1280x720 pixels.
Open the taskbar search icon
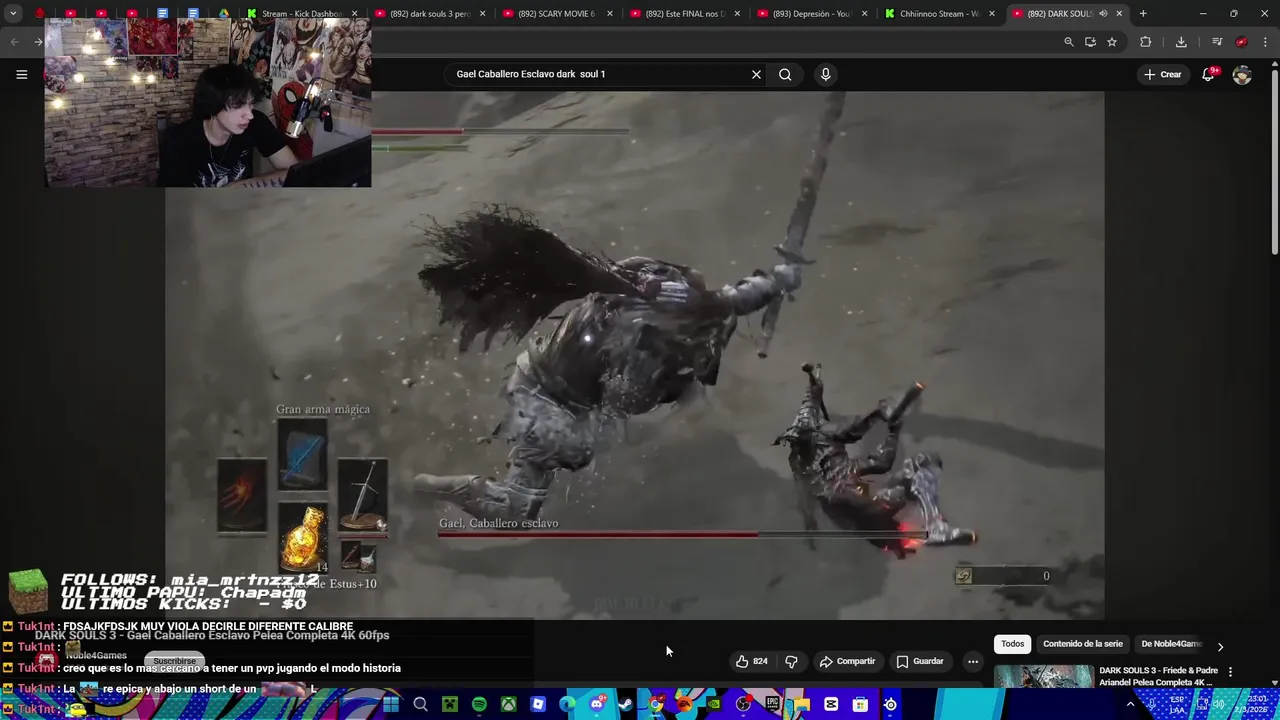(421, 704)
